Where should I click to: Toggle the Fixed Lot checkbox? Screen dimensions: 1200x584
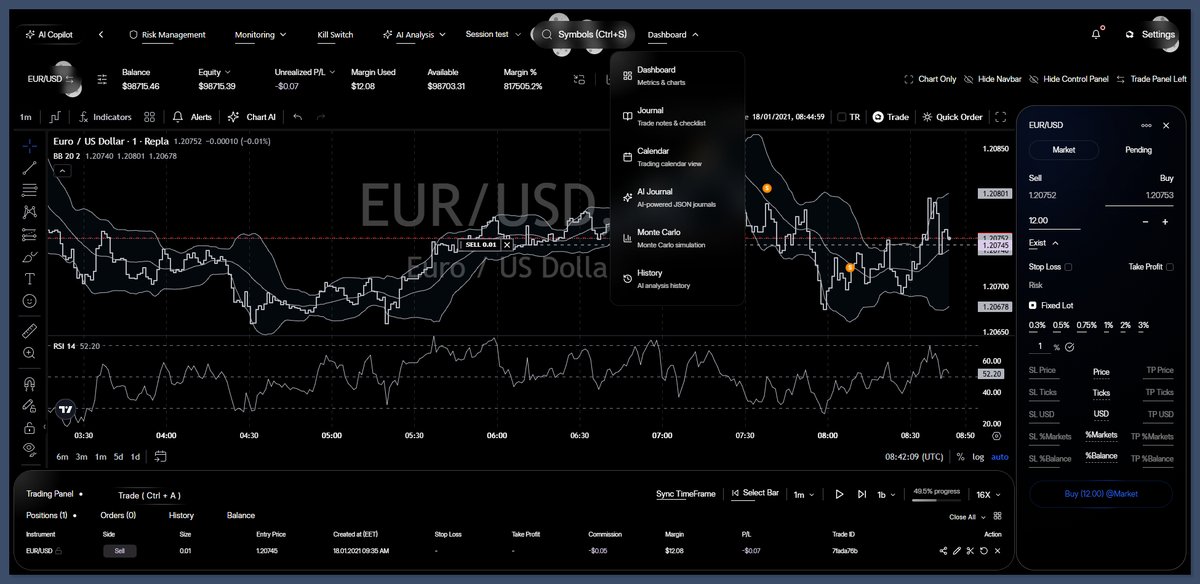pyautogui.click(x=1033, y=305)
